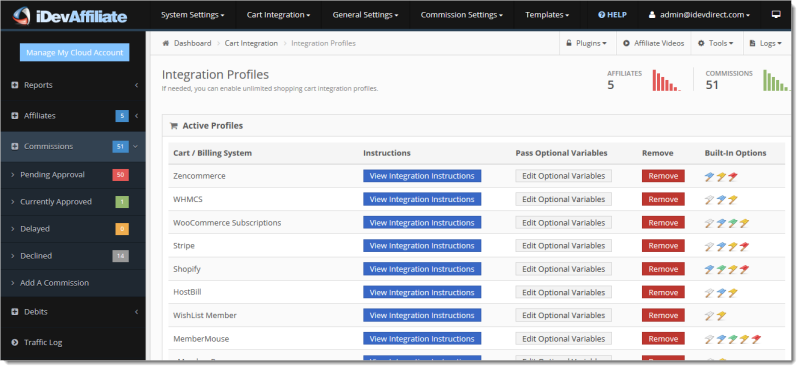Open the Tools dropdown
Image resolution: width=800 pixels, height=369 pixels.
point(716,43)
